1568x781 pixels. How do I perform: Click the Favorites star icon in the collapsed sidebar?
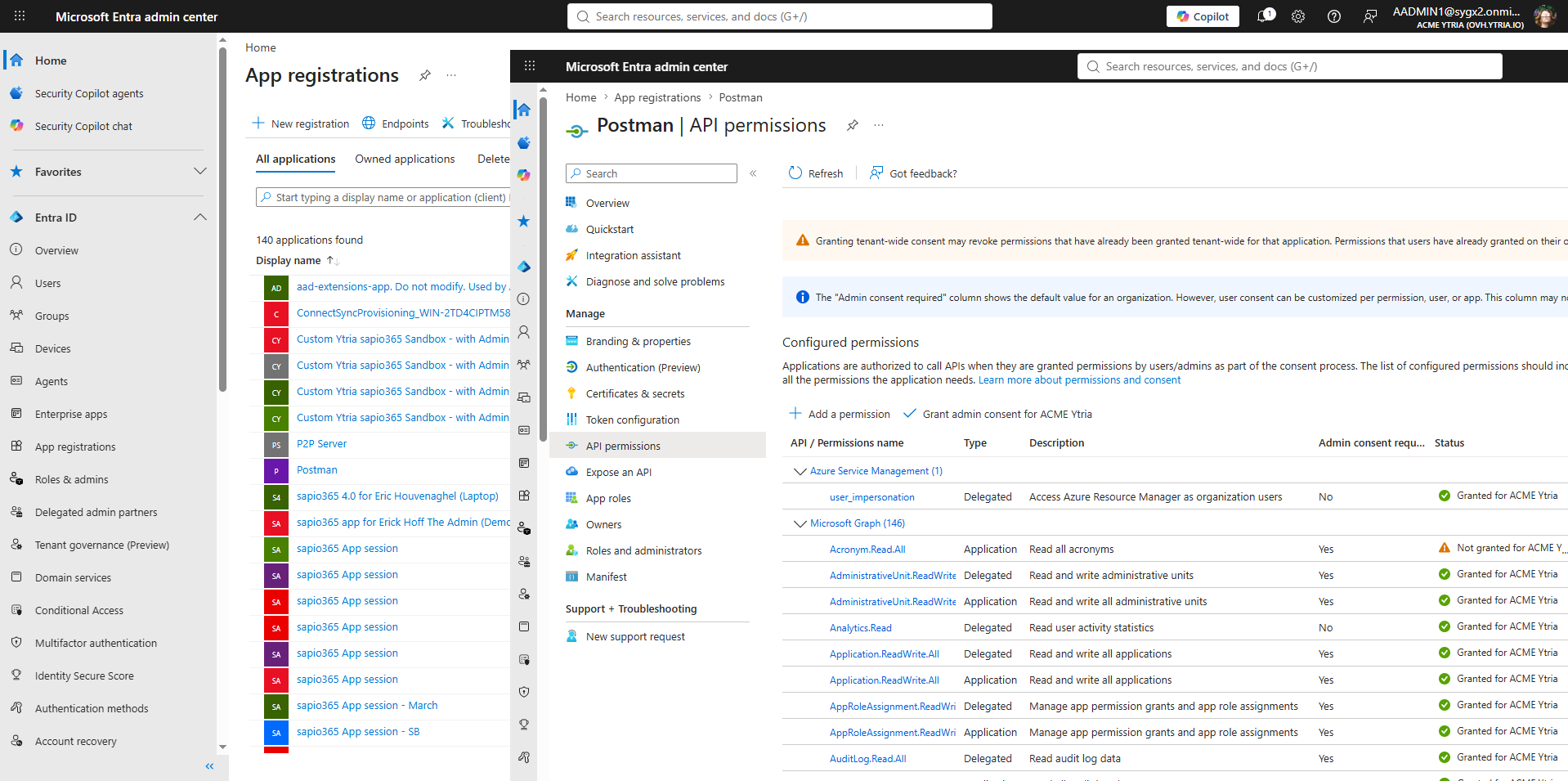click(x=524, y=221)
